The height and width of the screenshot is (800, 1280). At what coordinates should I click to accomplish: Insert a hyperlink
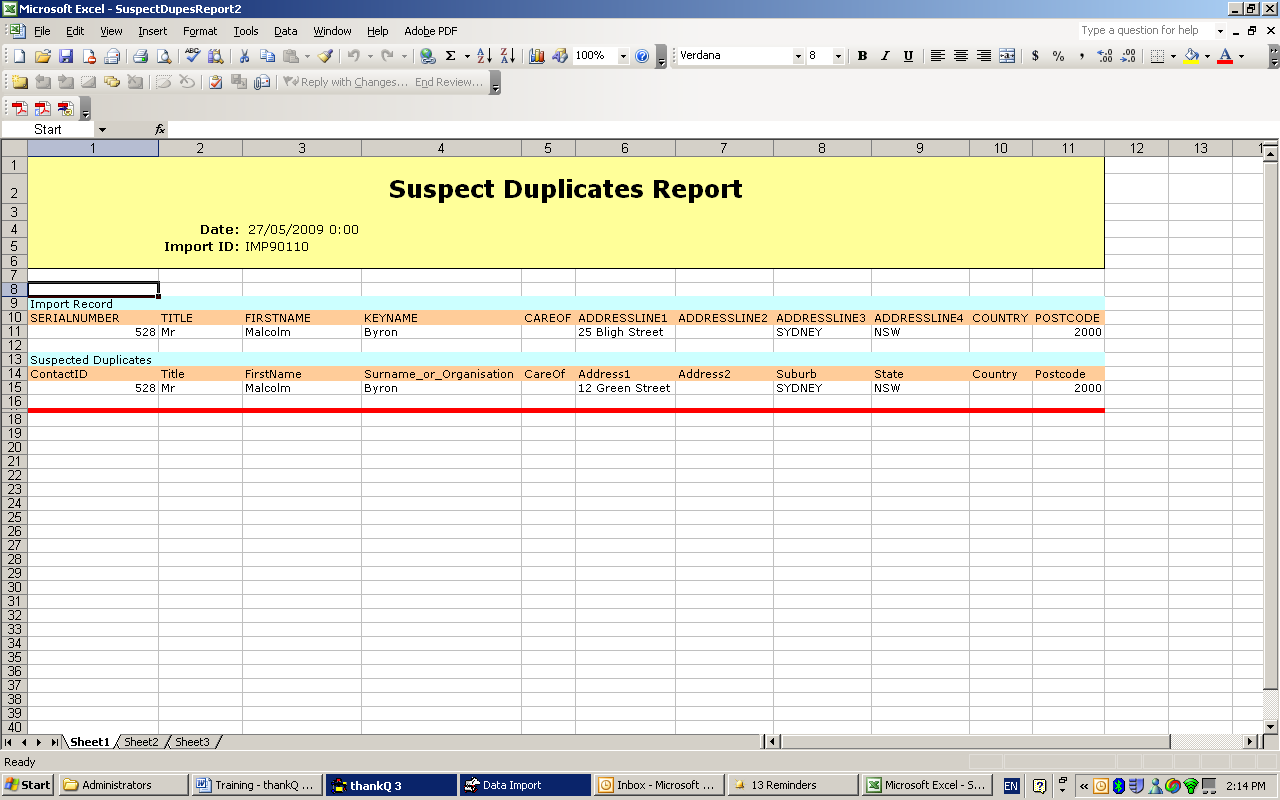(427, 56)
